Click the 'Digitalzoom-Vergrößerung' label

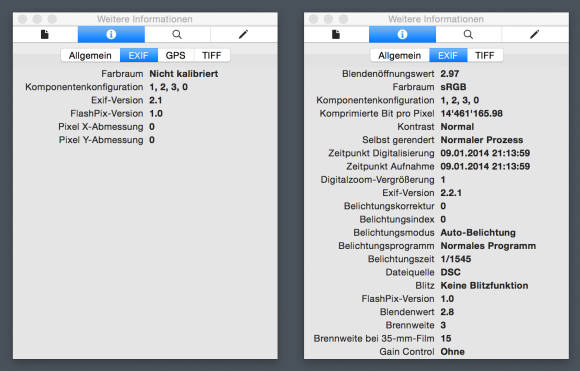coord(377,180)
